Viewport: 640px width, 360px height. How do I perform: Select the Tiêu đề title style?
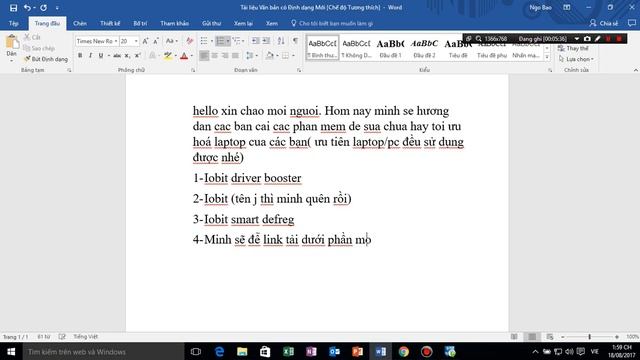[458, 48]
